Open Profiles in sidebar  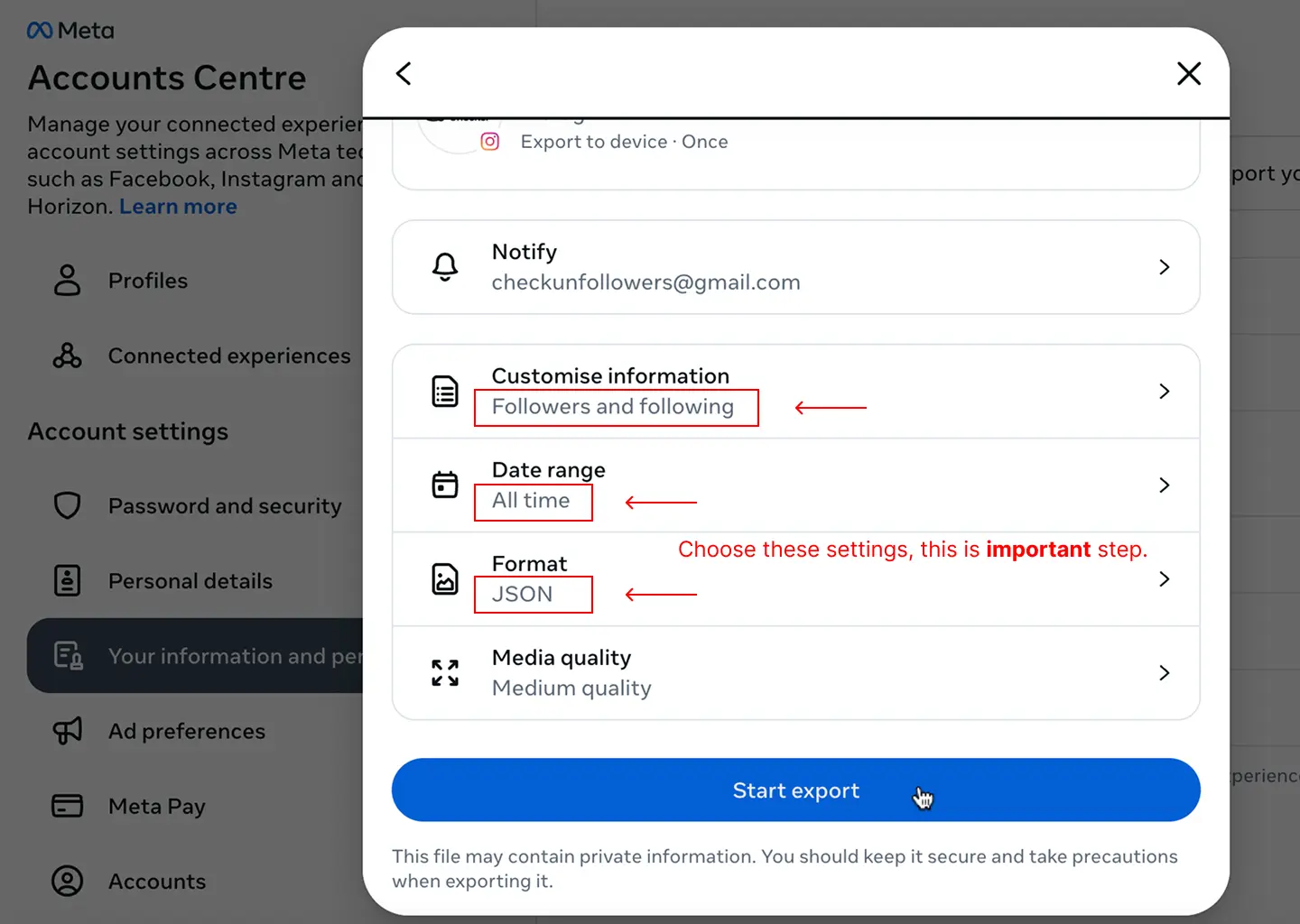[148, 281]
